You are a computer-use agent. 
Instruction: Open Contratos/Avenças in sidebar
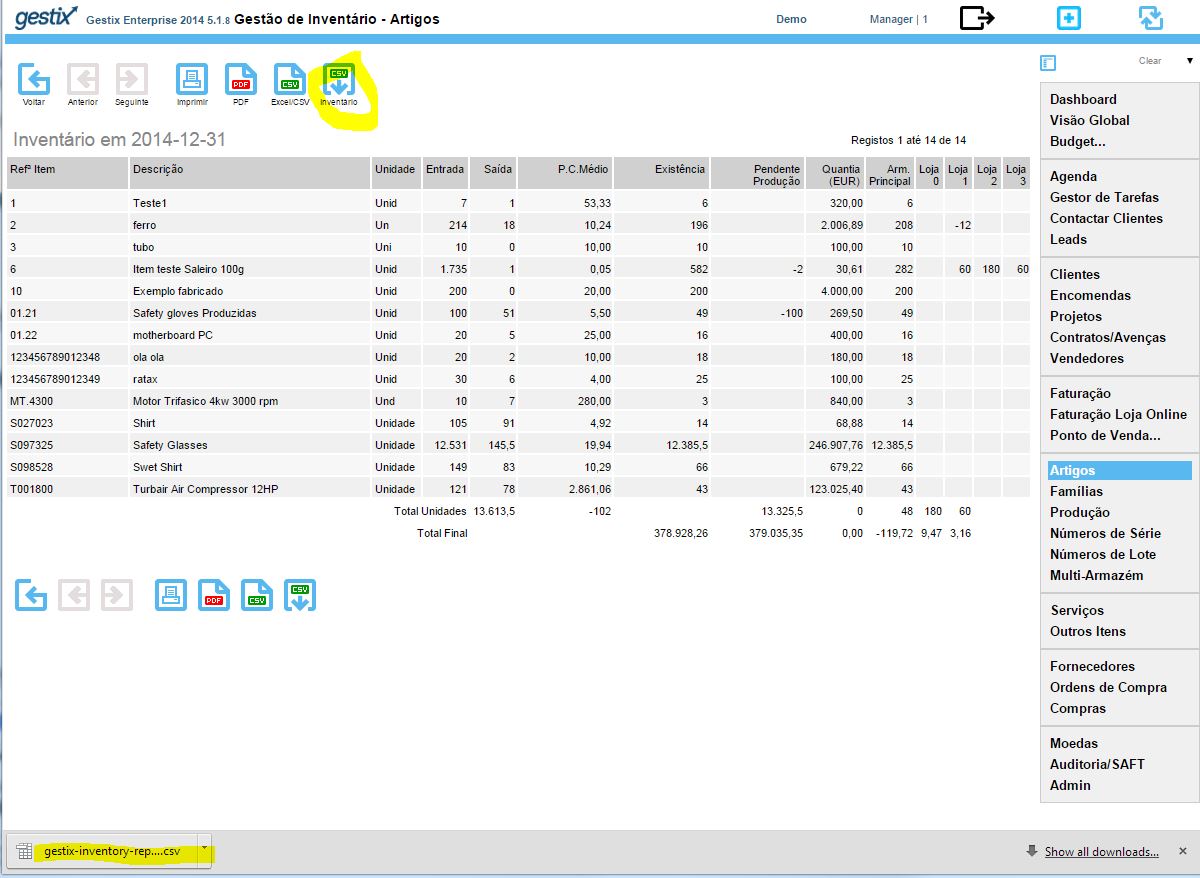click(1108, 337)
